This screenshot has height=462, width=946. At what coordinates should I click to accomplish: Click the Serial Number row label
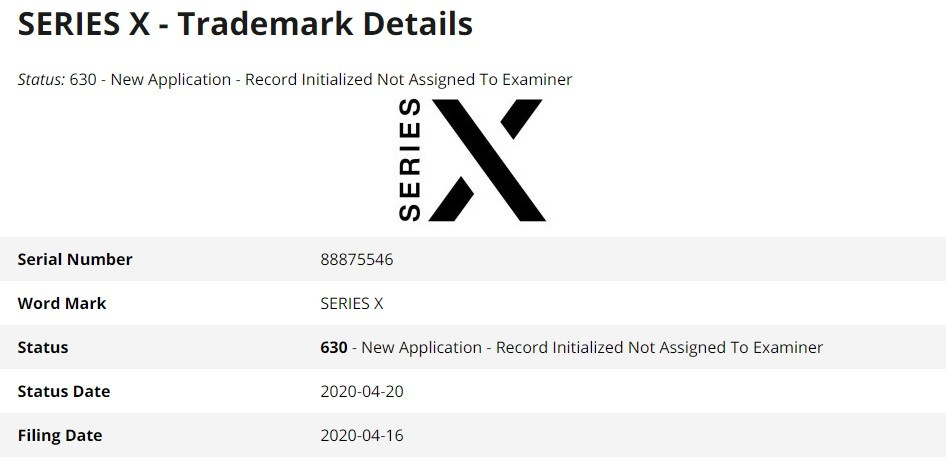click(x=75, y=259)
